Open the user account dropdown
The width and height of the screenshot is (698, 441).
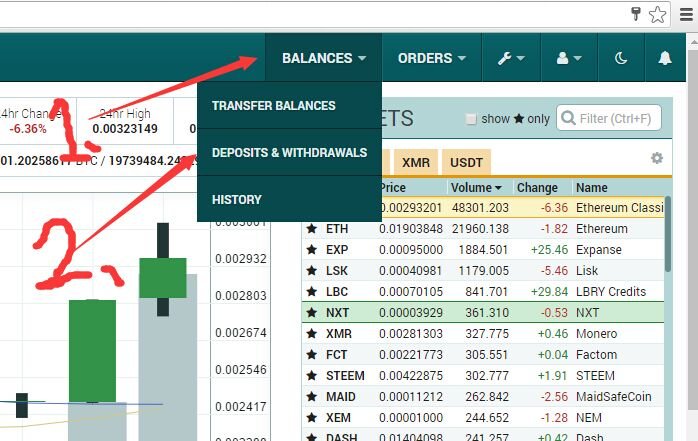pos(569,58)
